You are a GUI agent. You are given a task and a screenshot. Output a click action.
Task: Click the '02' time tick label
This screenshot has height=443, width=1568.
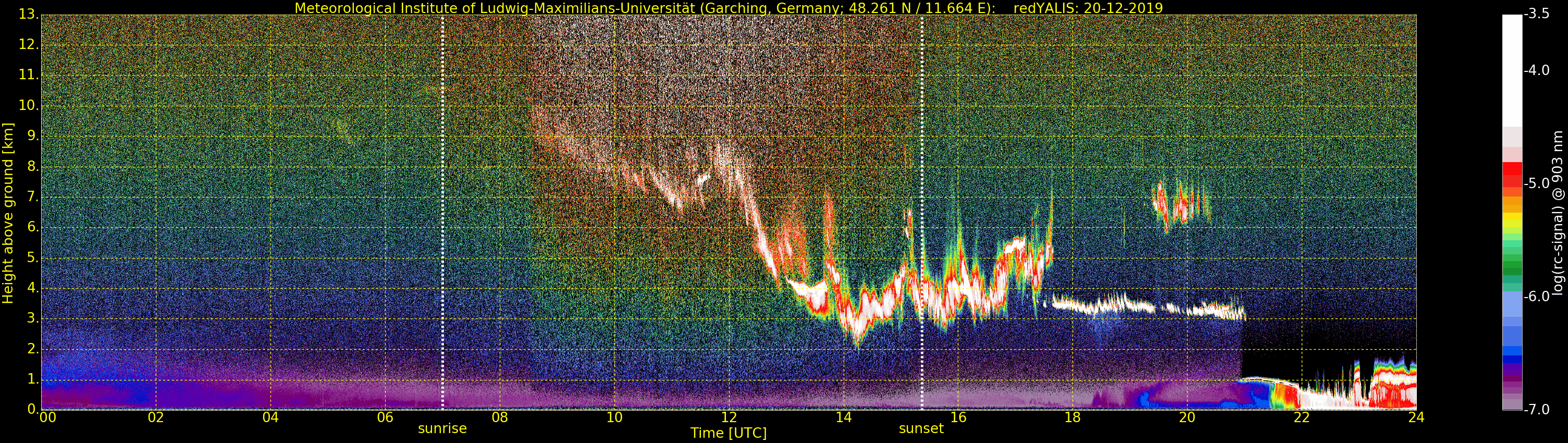156,417
